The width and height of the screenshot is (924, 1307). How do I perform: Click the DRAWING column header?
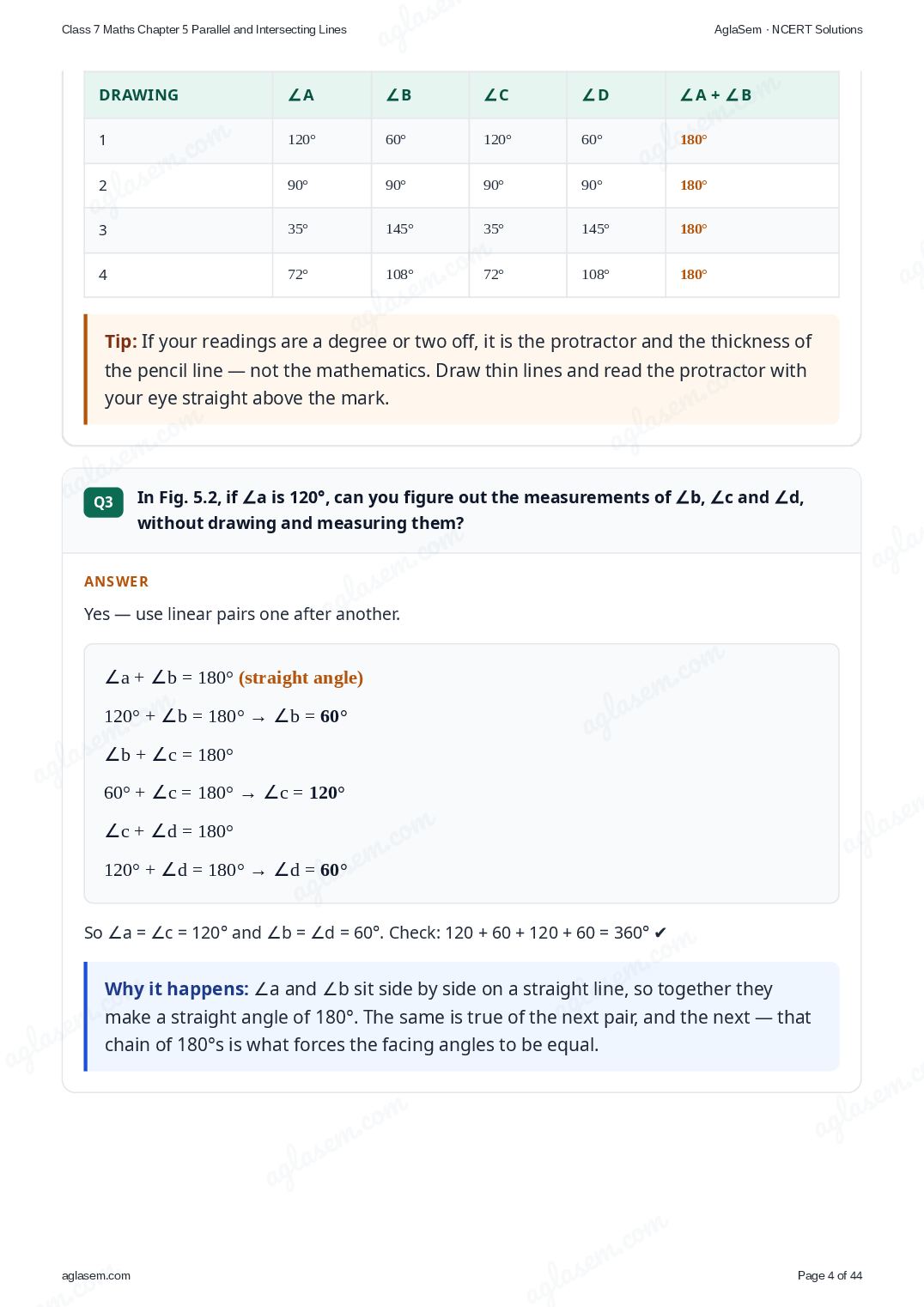coord(139,95)
